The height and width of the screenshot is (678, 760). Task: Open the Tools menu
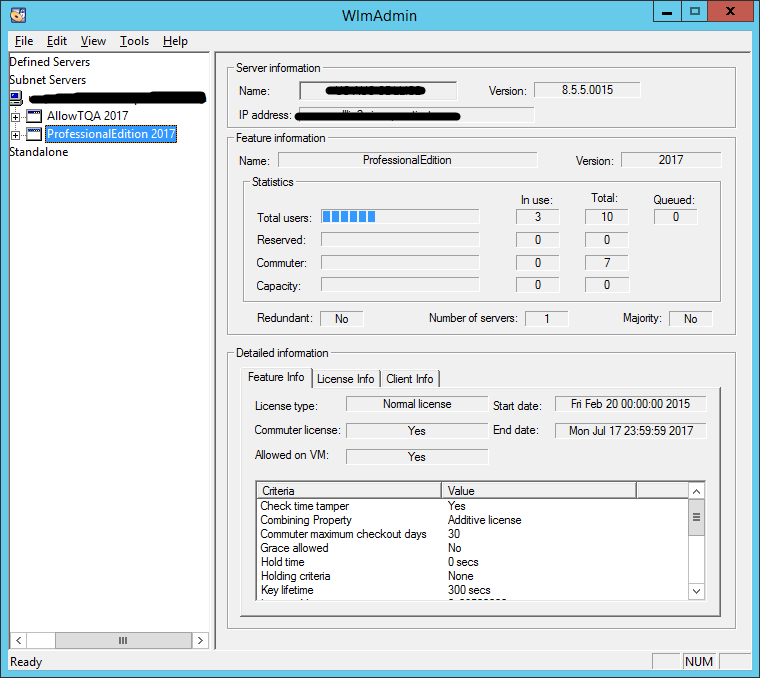(x=134, y=41)
